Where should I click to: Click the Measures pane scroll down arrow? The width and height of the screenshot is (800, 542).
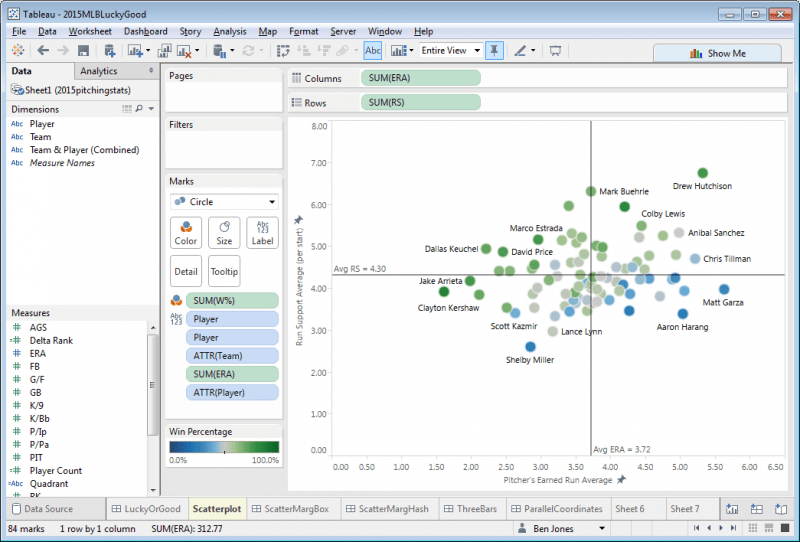[153, 490]
